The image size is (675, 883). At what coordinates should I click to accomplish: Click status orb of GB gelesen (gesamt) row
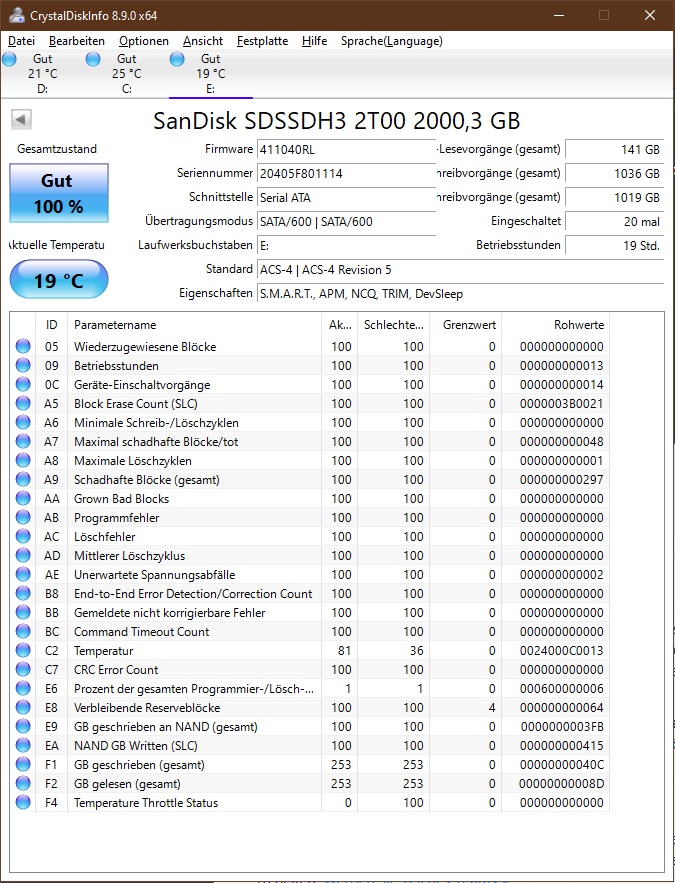click(x=23, y=783)
